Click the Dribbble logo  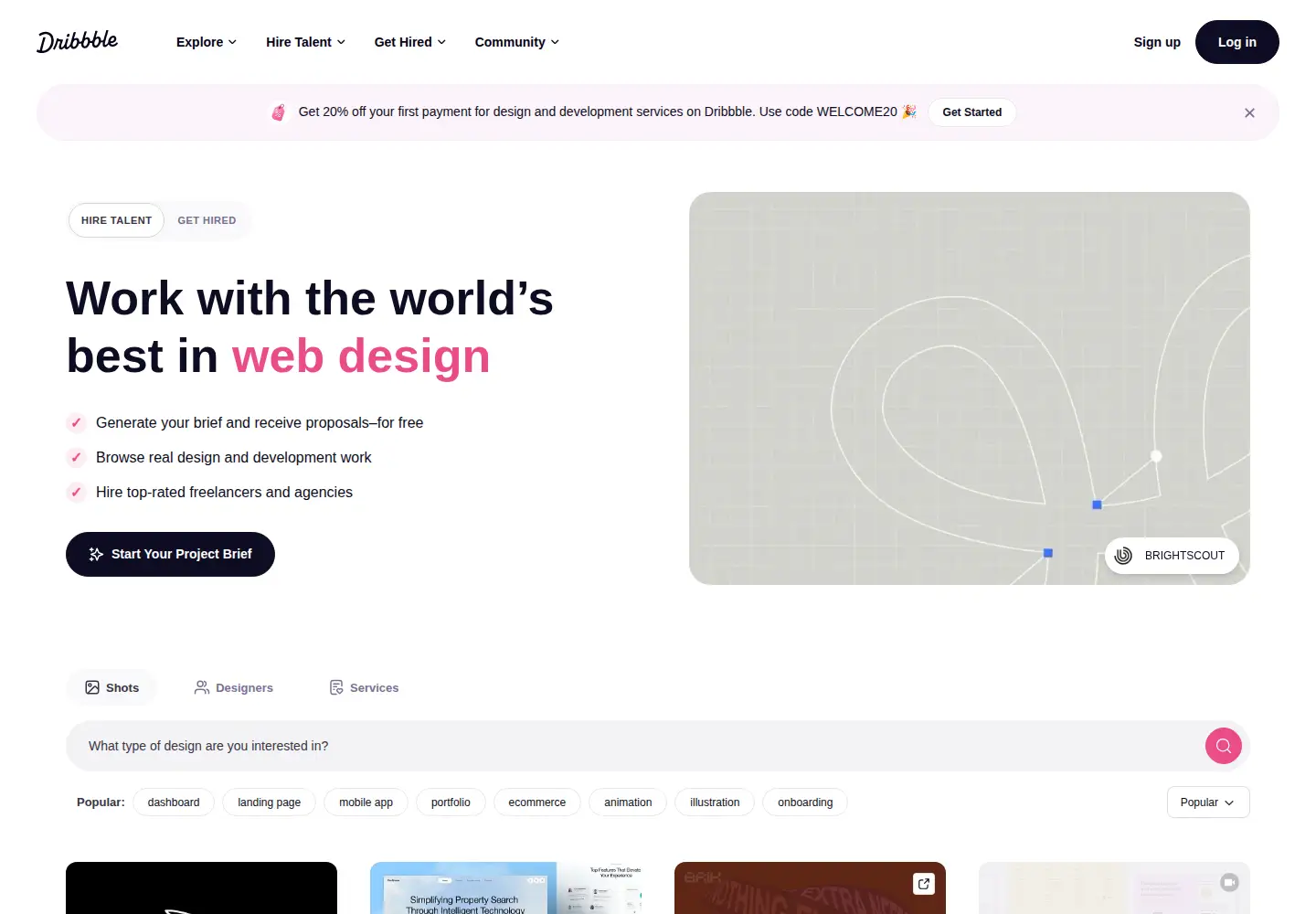(78, 41)
